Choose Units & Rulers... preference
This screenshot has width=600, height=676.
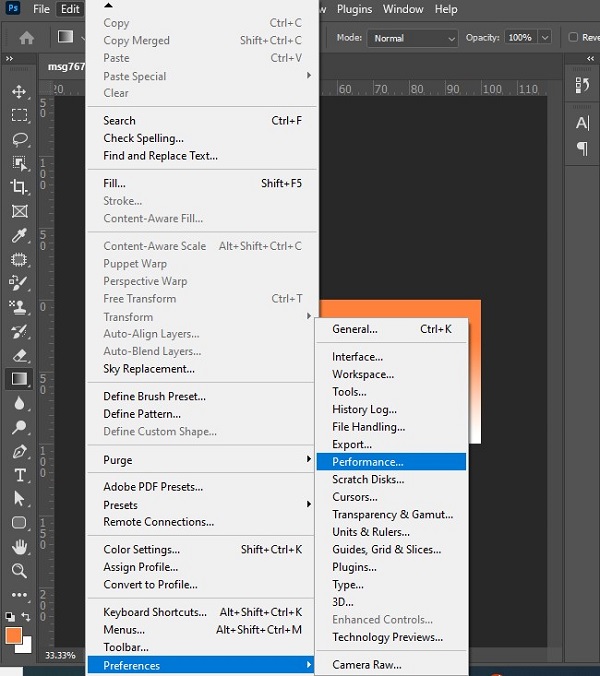click(x=391, y=532)
